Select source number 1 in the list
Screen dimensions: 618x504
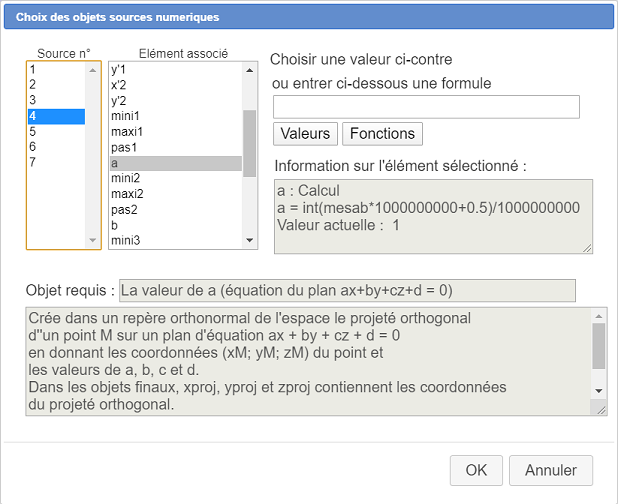(56, 70)
